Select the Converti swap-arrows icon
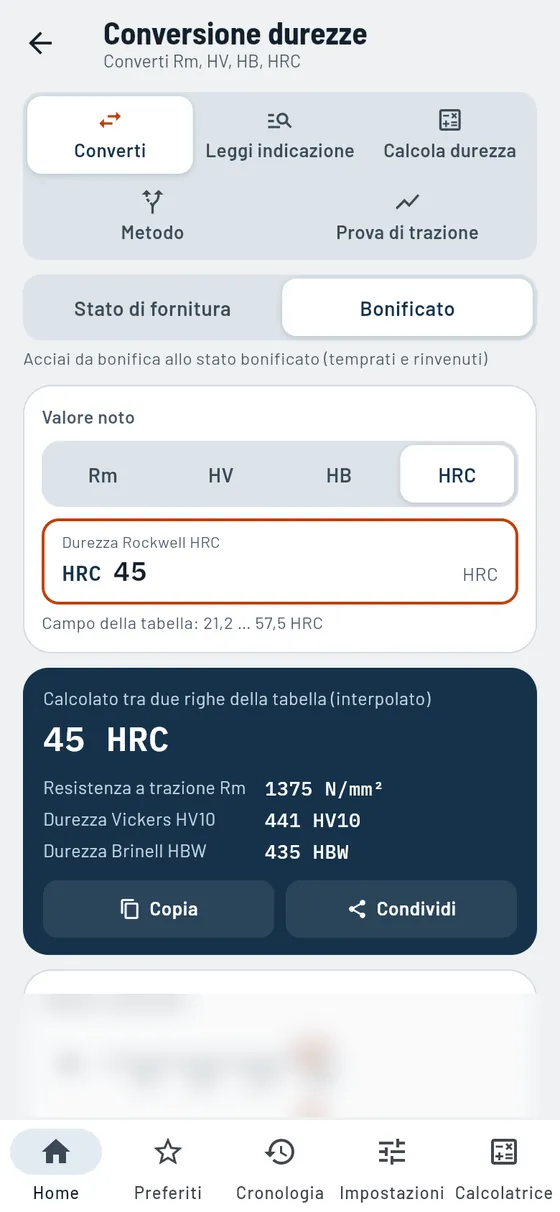 (110, 120)
